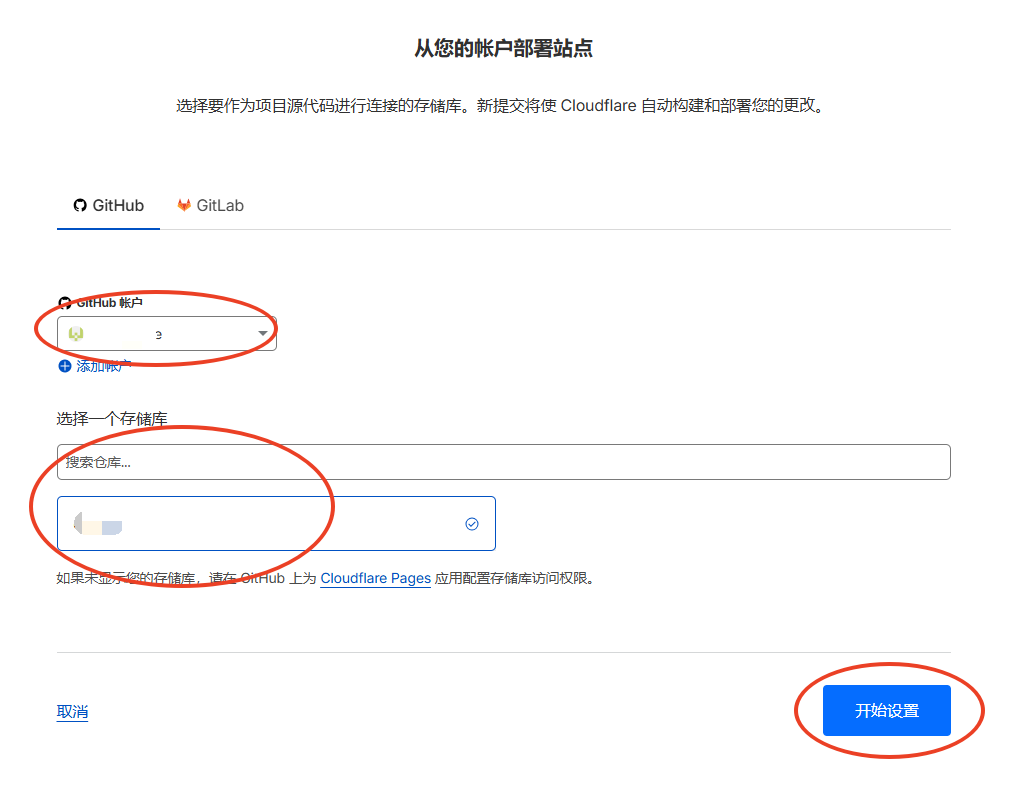Switch to the GitHub tab label

(x=118, y=205)
